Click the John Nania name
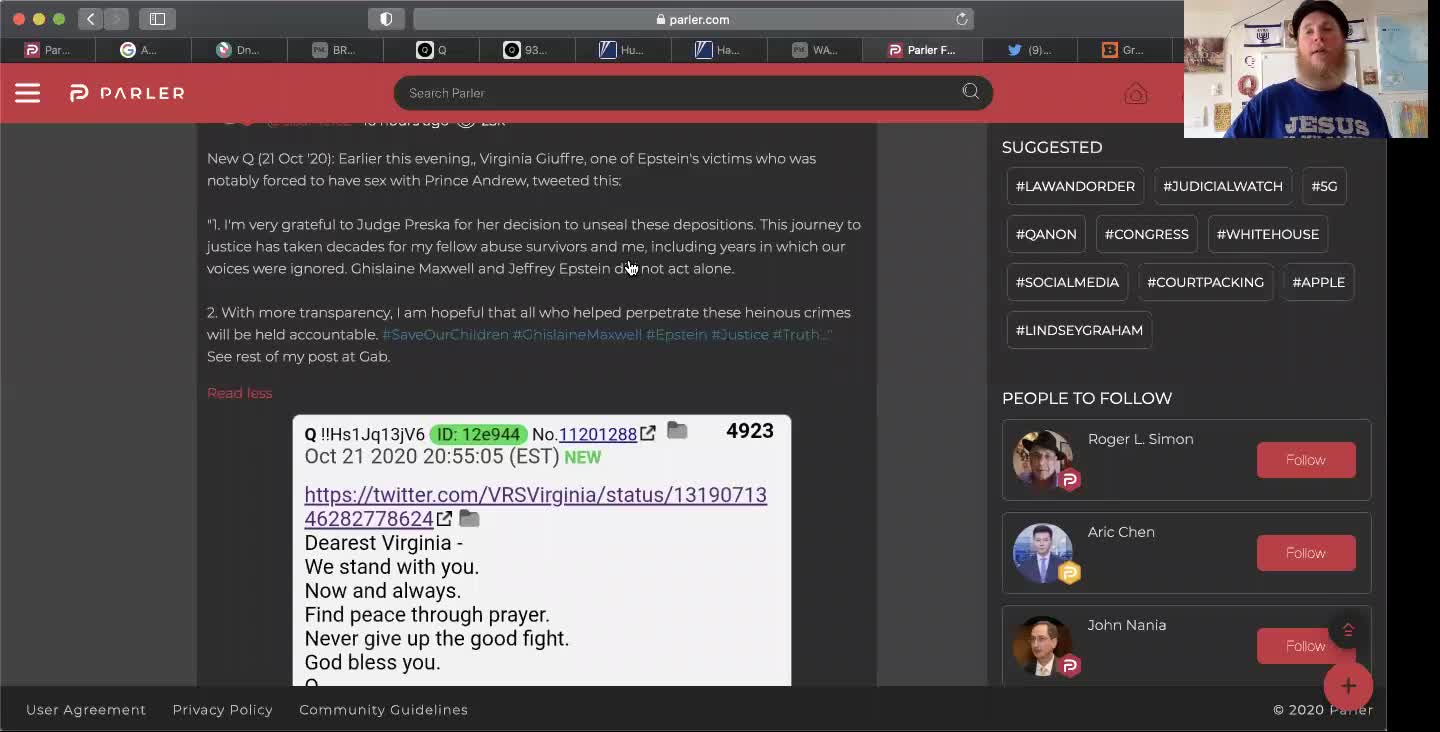Image resolution: width=1440 pixels, height=732 pixels. click(1127, 625)
